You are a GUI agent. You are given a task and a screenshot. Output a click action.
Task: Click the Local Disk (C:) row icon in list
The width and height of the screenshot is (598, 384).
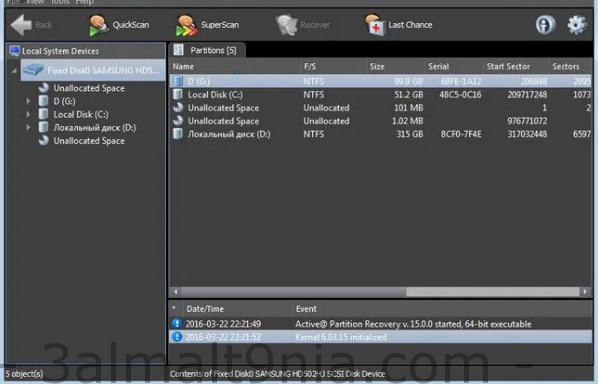click(178, 94)
